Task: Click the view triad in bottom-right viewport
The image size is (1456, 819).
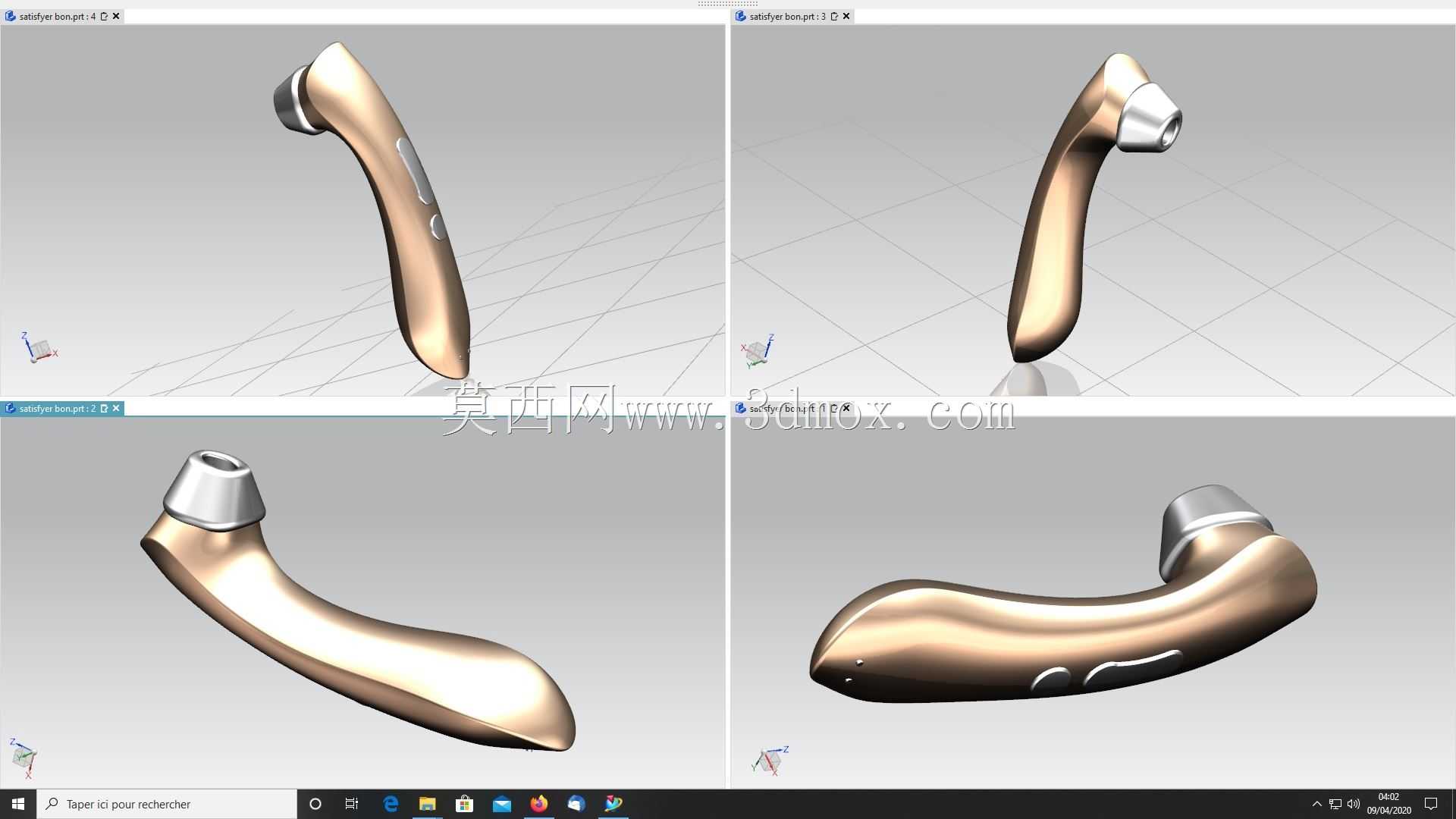Action: click(x=770, y=760)
